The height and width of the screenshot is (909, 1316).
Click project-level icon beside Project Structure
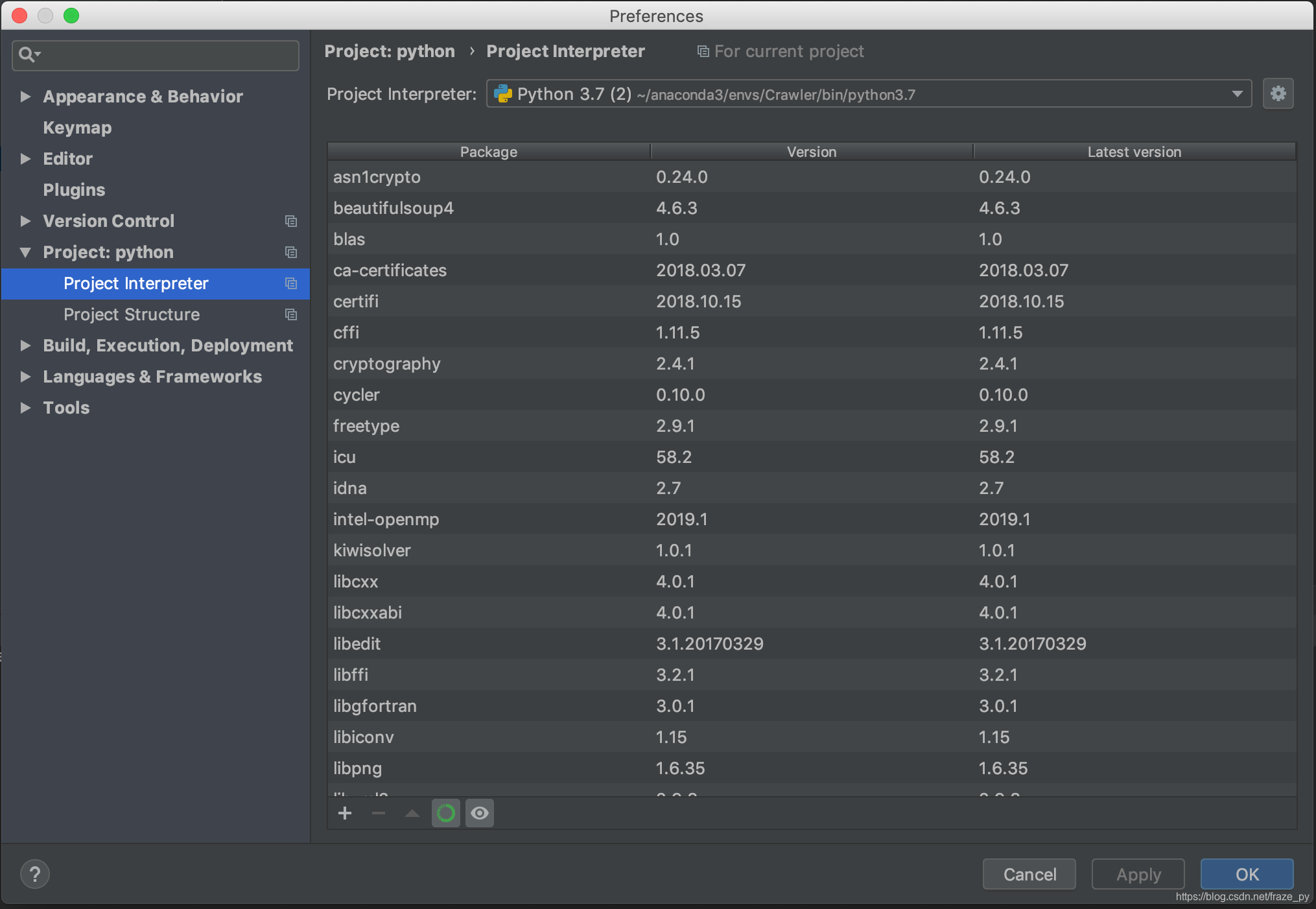291,314
